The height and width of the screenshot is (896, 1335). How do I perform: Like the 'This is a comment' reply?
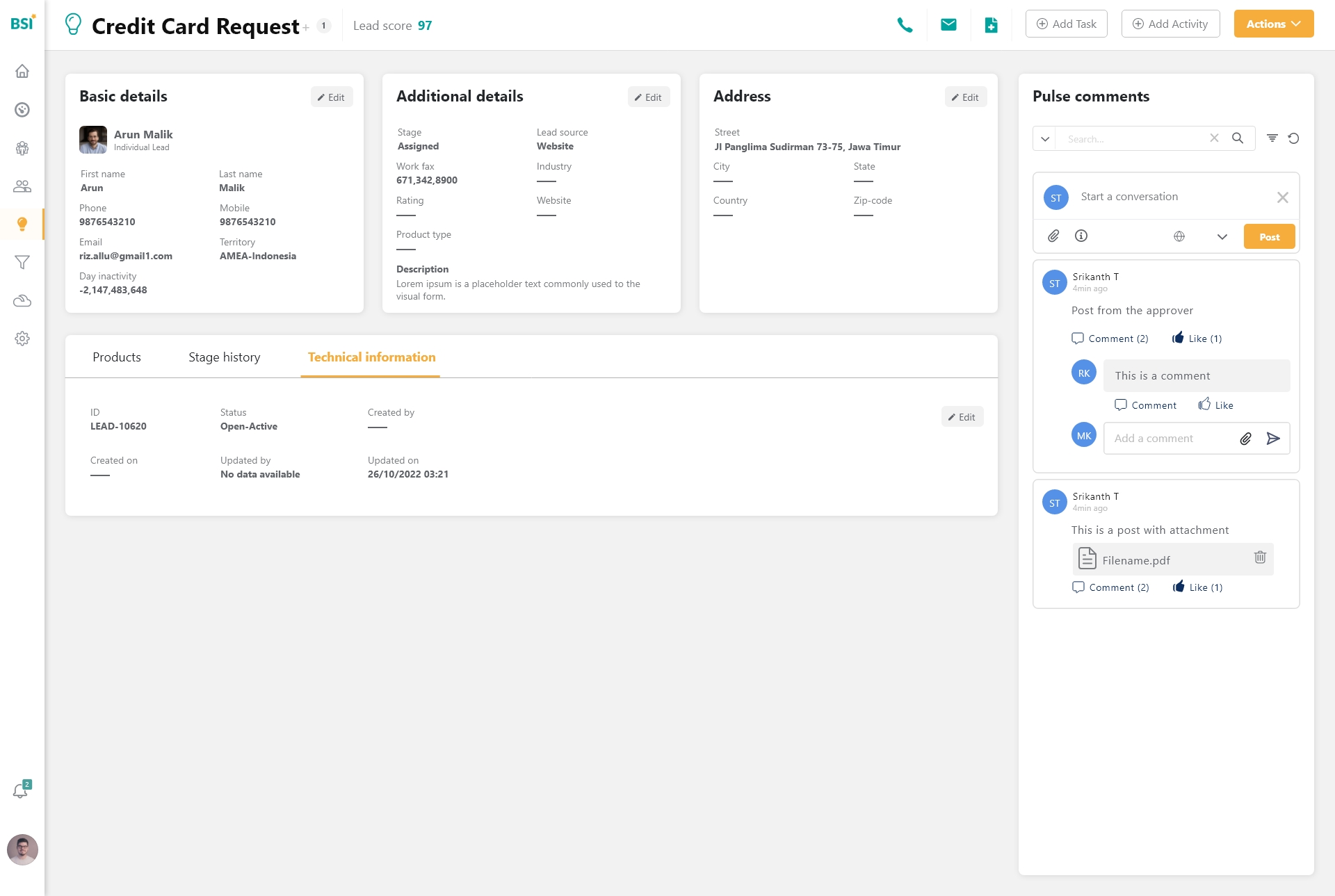(x=1215, y=405)
